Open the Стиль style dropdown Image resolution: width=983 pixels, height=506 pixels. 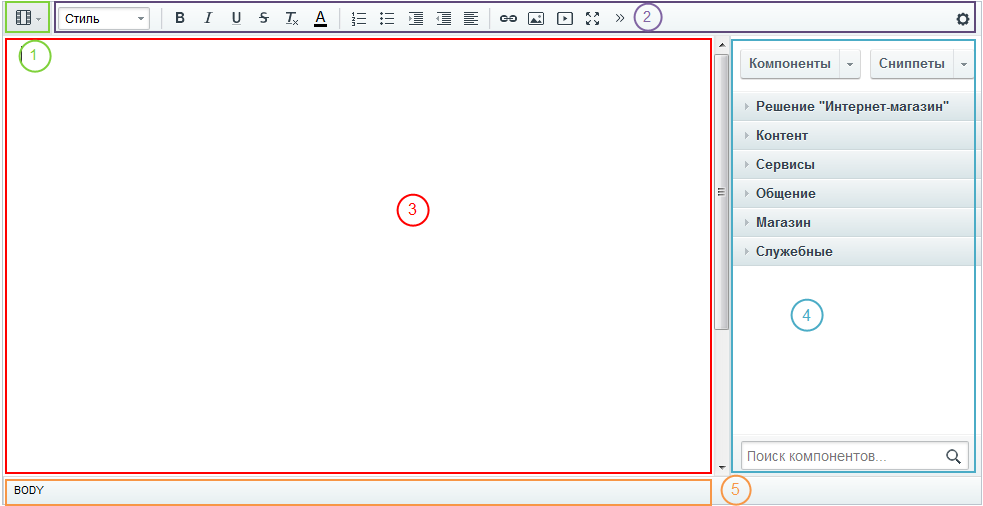104,18
